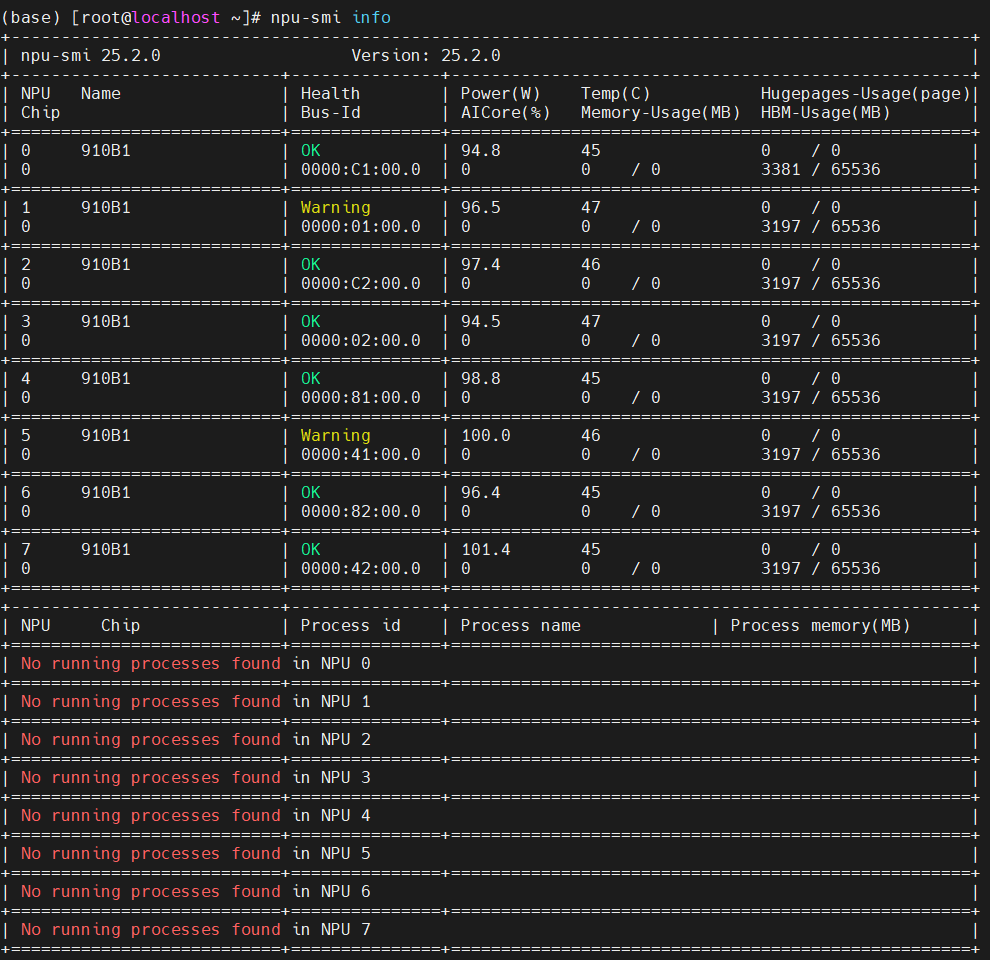Click the 'Process id' column header
This screenshot has width=990, height=960.
(350, 625)
